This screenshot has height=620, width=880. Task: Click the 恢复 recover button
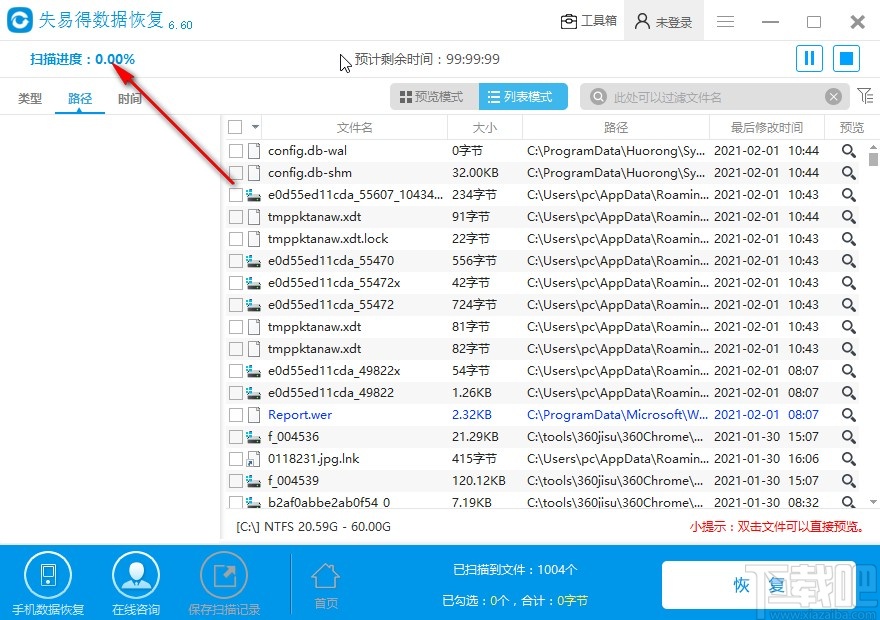tap(759, 585)
